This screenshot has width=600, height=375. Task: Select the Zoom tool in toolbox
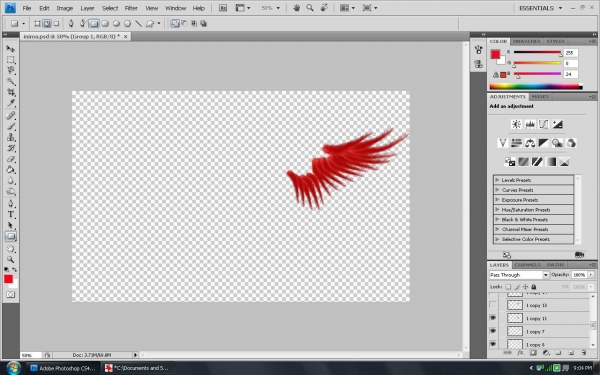10,259
